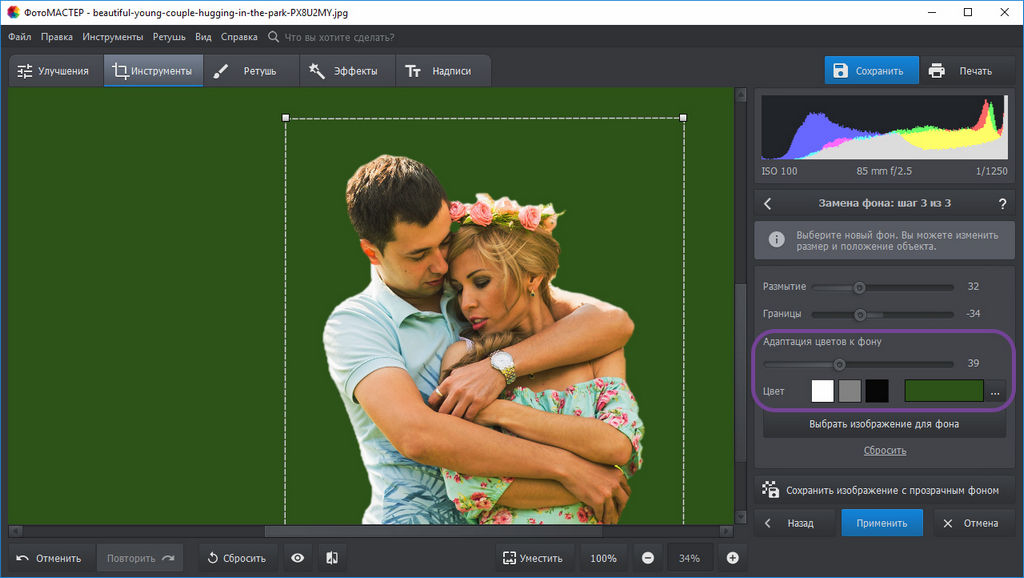
Task: Switch to the Эффекты tab
Action: pyautogui.click(x=343, y=71)
